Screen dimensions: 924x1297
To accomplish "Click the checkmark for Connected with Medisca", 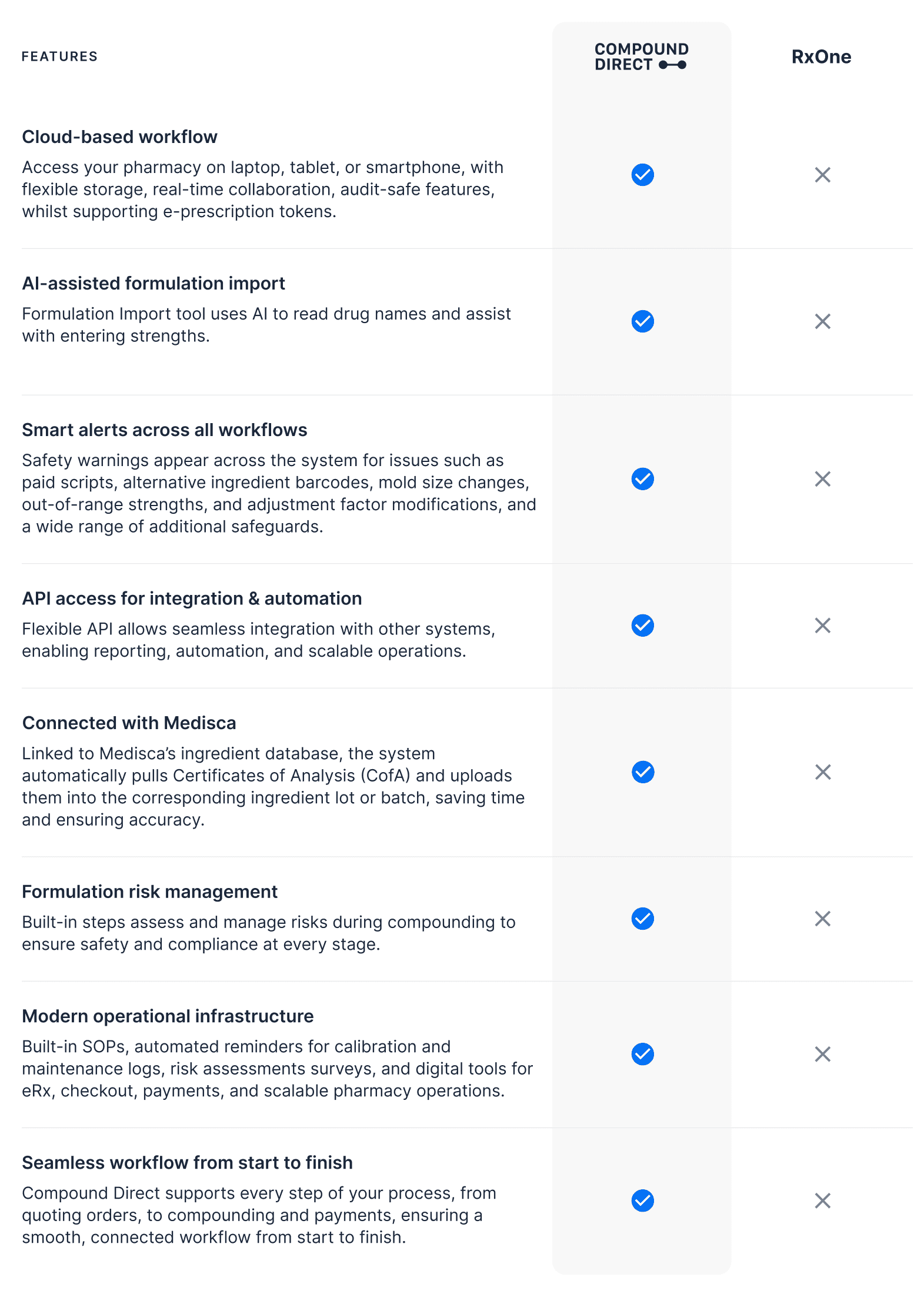I will point(642,772).
